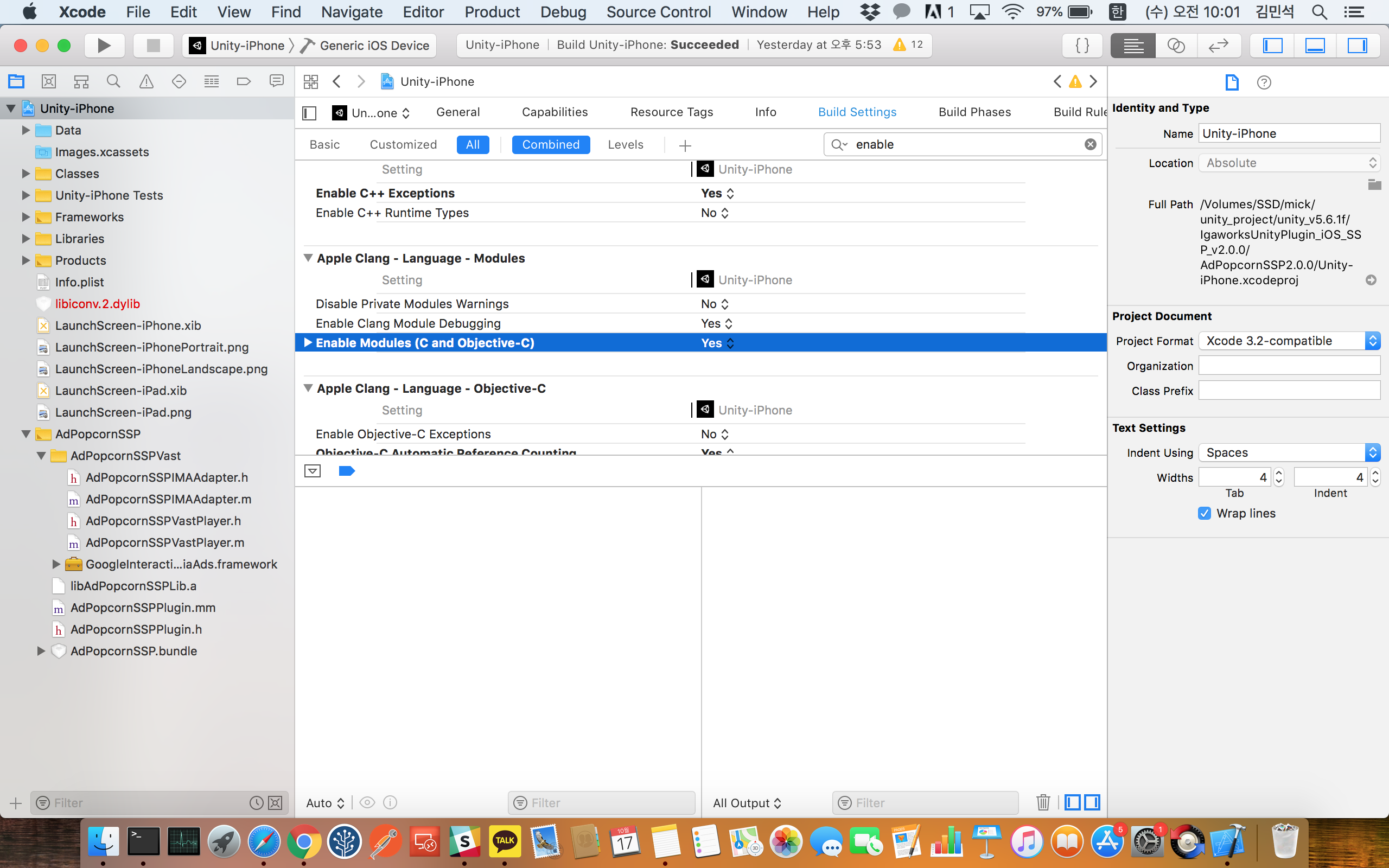Stop the running task

click(153, 46)
